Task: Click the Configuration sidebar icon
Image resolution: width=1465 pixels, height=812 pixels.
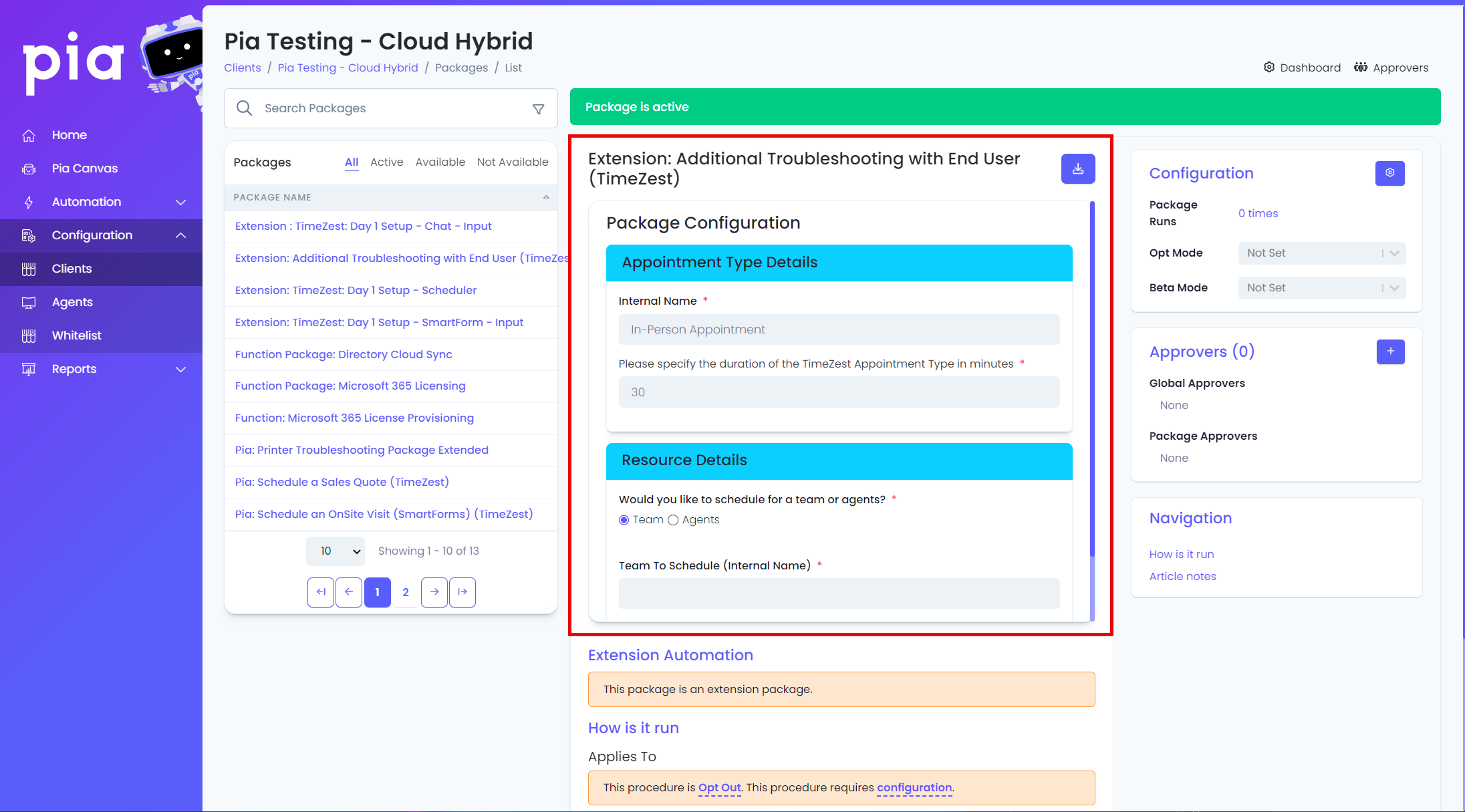Action: click(29, 235)
